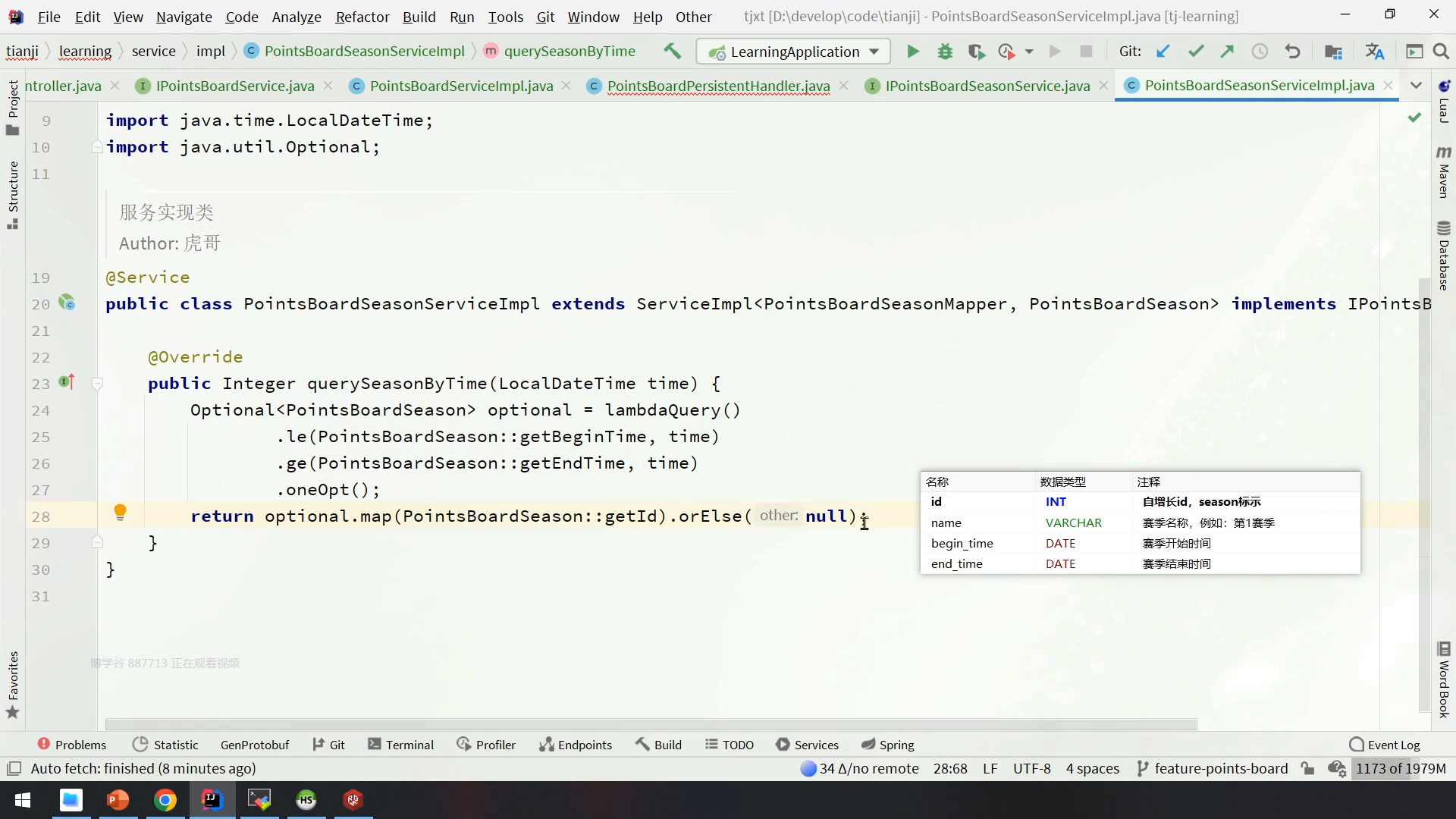The width and height of the screenshot is (1456, 819).
Task: Commit changes with the Git checkmark
Action: (x=1196, y=52)
